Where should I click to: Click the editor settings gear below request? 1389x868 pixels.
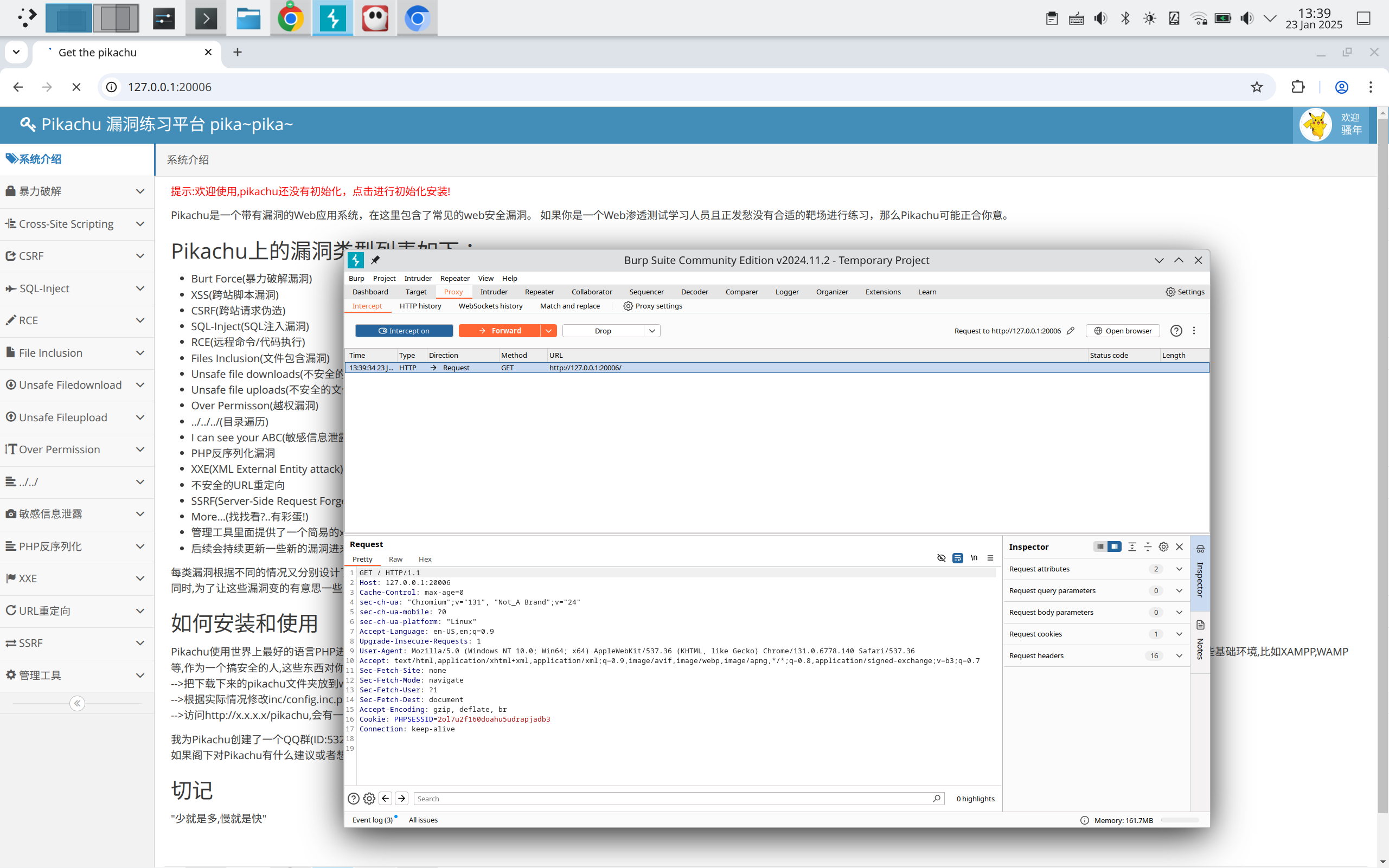369,799
